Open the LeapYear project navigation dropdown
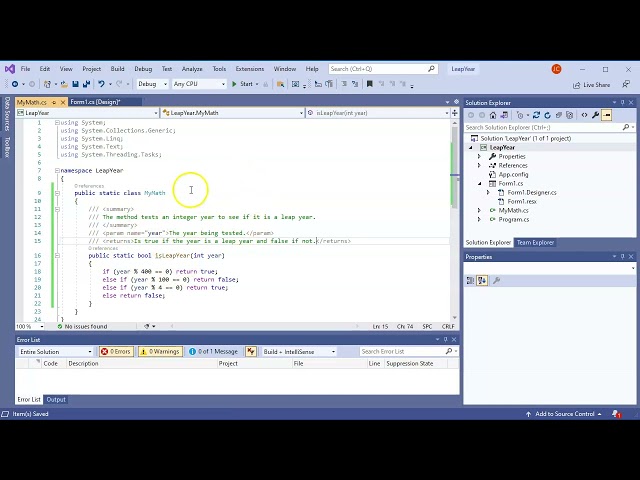Screen dimensions: 640x480 [x=87, y=113]
